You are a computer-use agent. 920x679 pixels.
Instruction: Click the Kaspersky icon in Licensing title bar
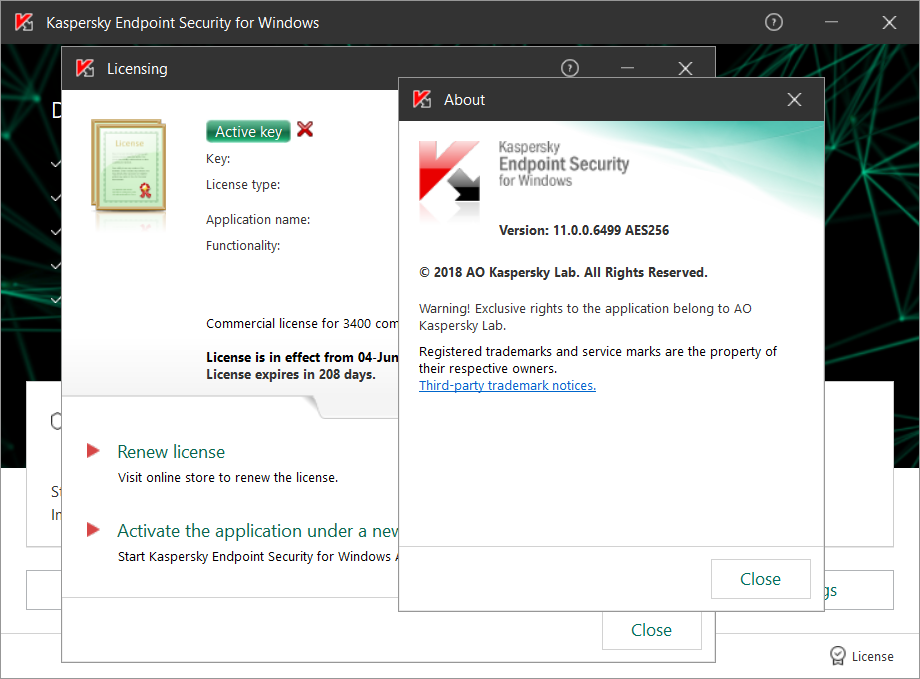(x=85, y=68)
